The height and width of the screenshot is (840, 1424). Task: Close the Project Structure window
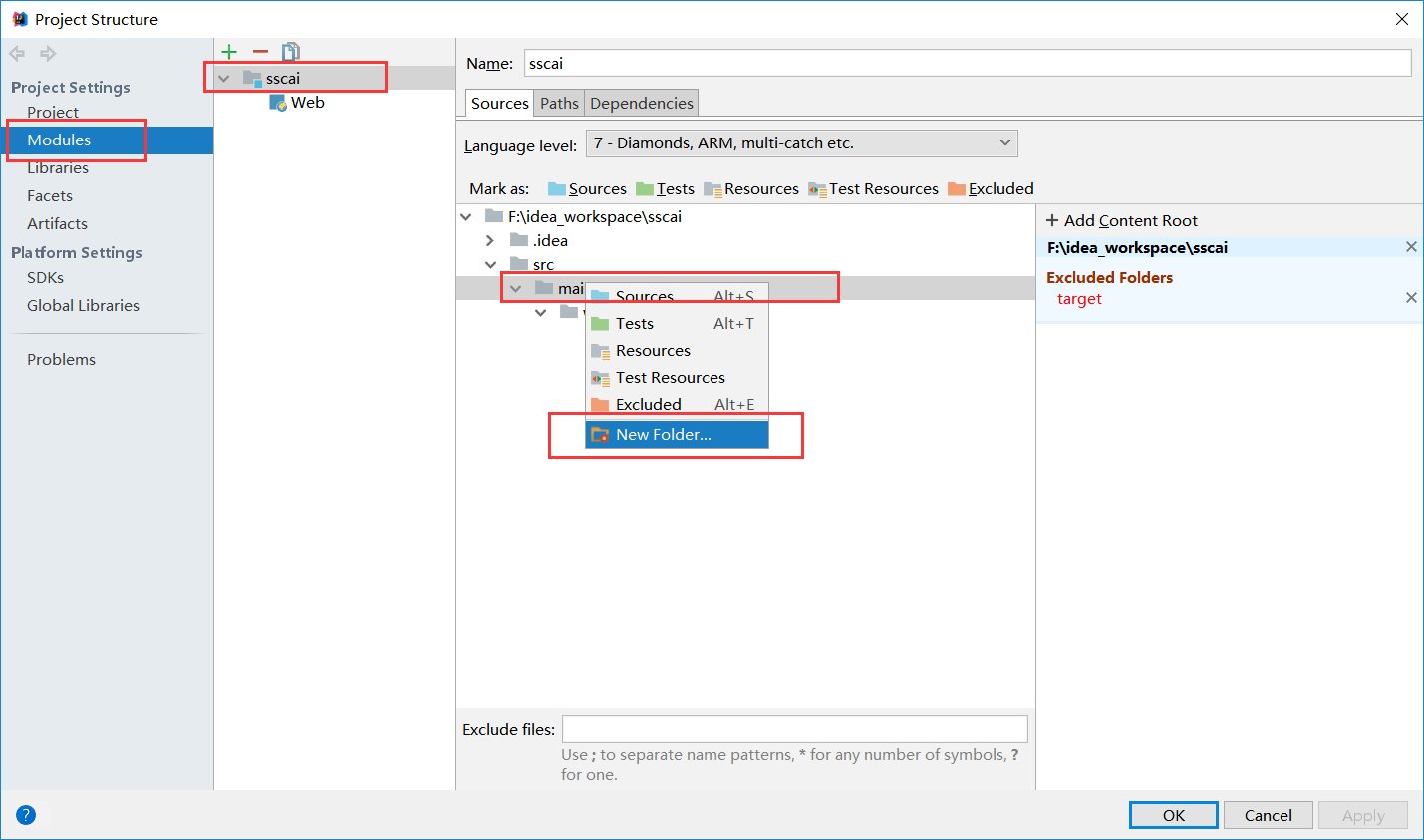coord(1401,19)
